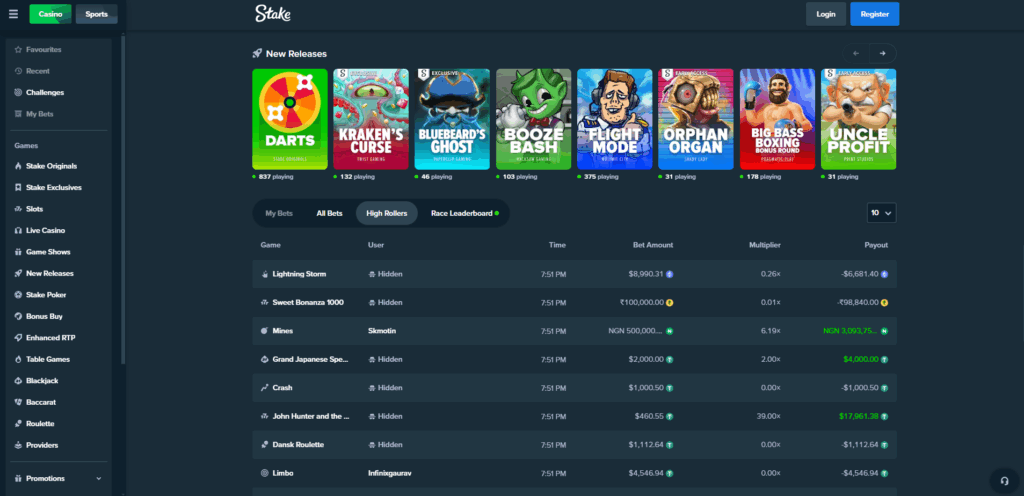
Task: Open the Kraken's Curse game thumbnail
Action: point(371,119)
